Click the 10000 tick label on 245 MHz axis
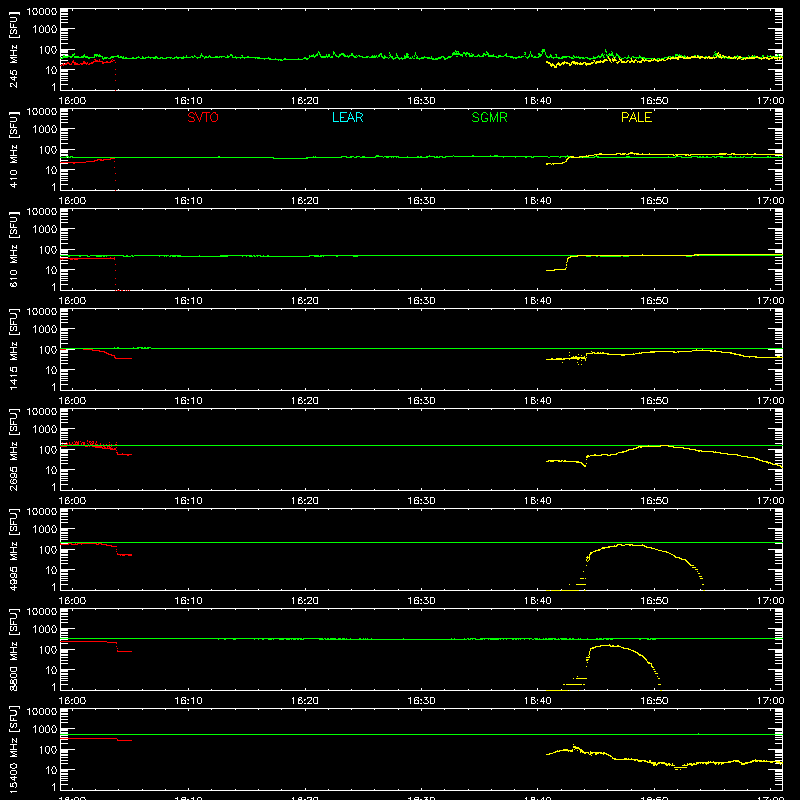 42,12
